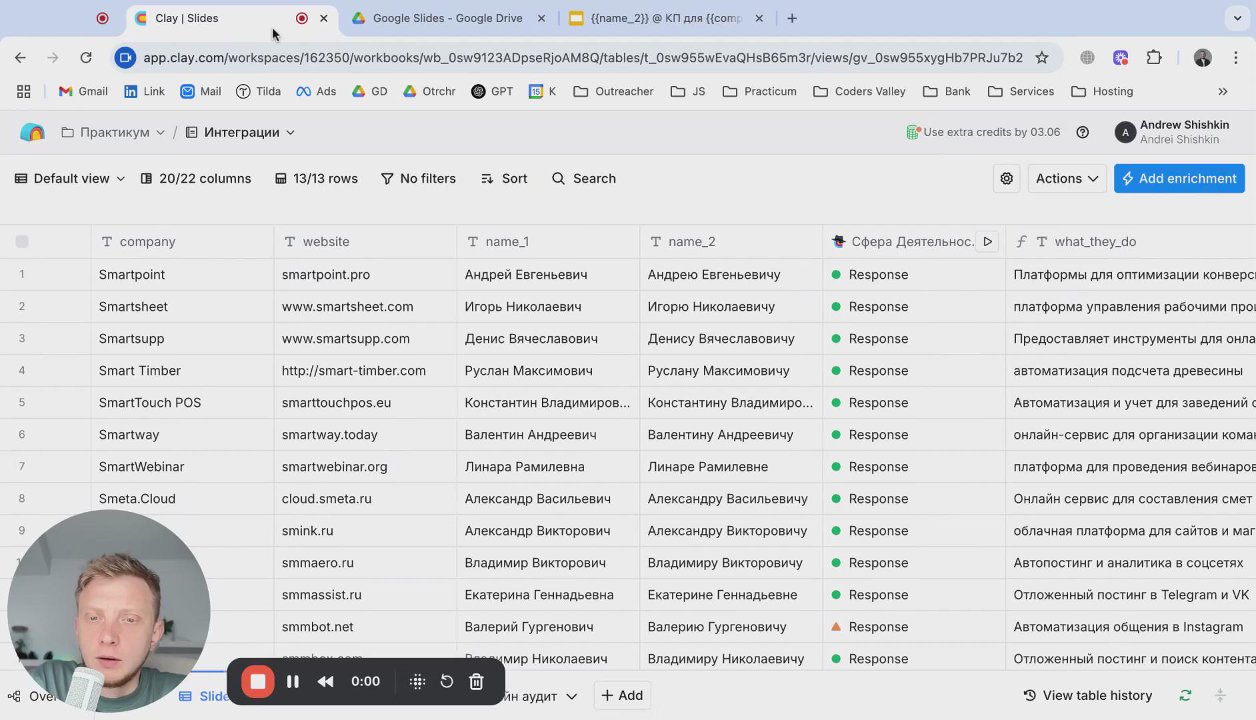Screen dimensions: 1256x720
Task: Open the Actions dropdown
Action: tap(1067, 178)
